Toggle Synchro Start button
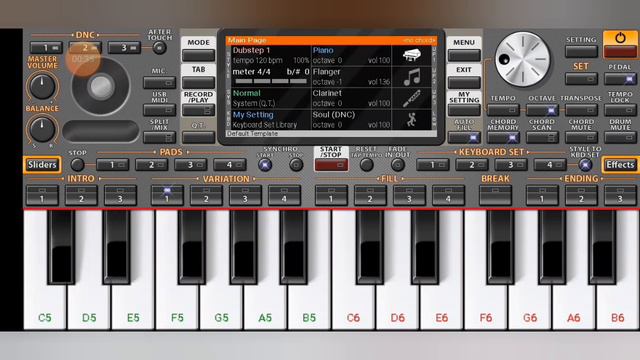Viewport: 640px width, 360px height. 265,165
